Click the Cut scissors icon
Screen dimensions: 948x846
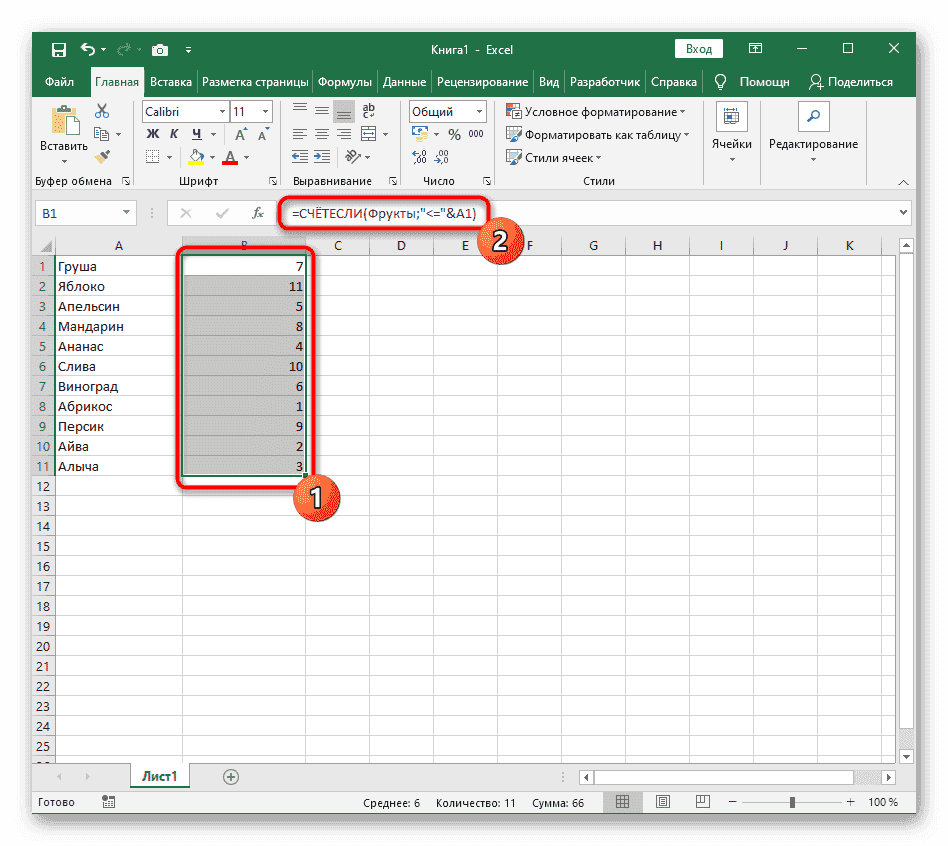coord(101,112)
